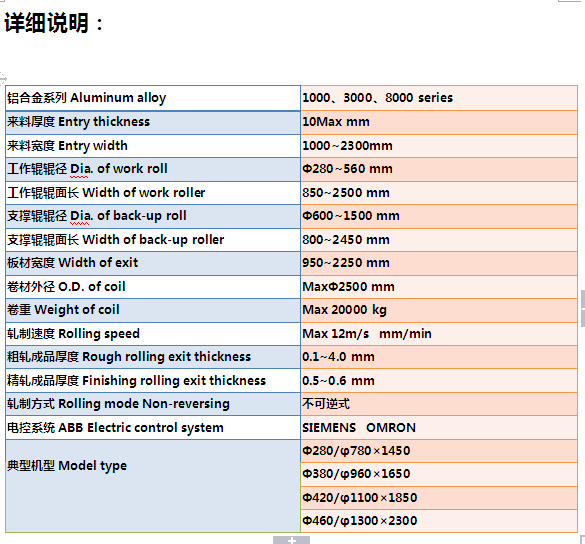Image resolution: width=585 pixels, height=544 pixels.
Task: Click the 10Max mm value cell
Action: click(439, 122)
